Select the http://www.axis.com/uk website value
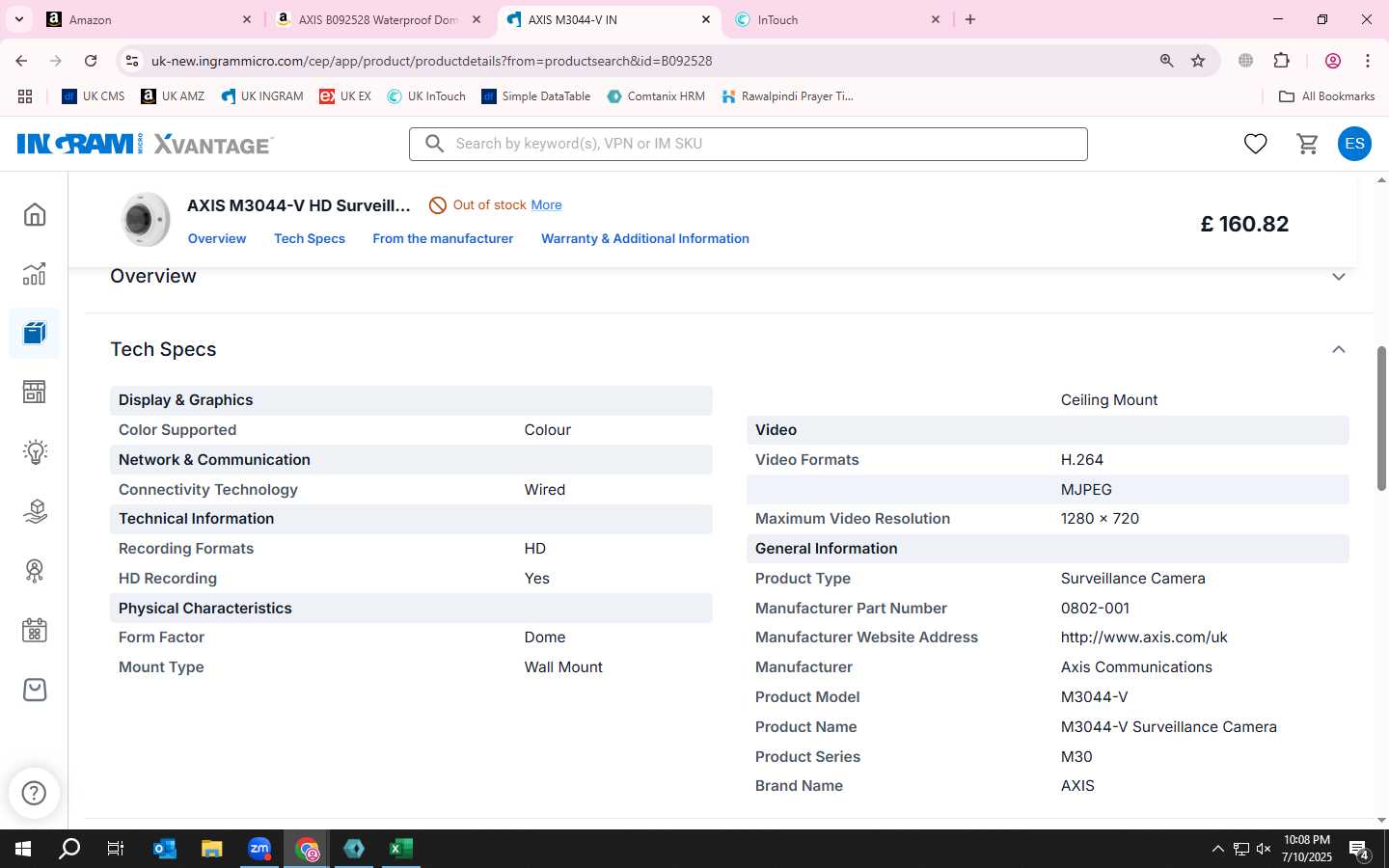 coord(1144,637)
